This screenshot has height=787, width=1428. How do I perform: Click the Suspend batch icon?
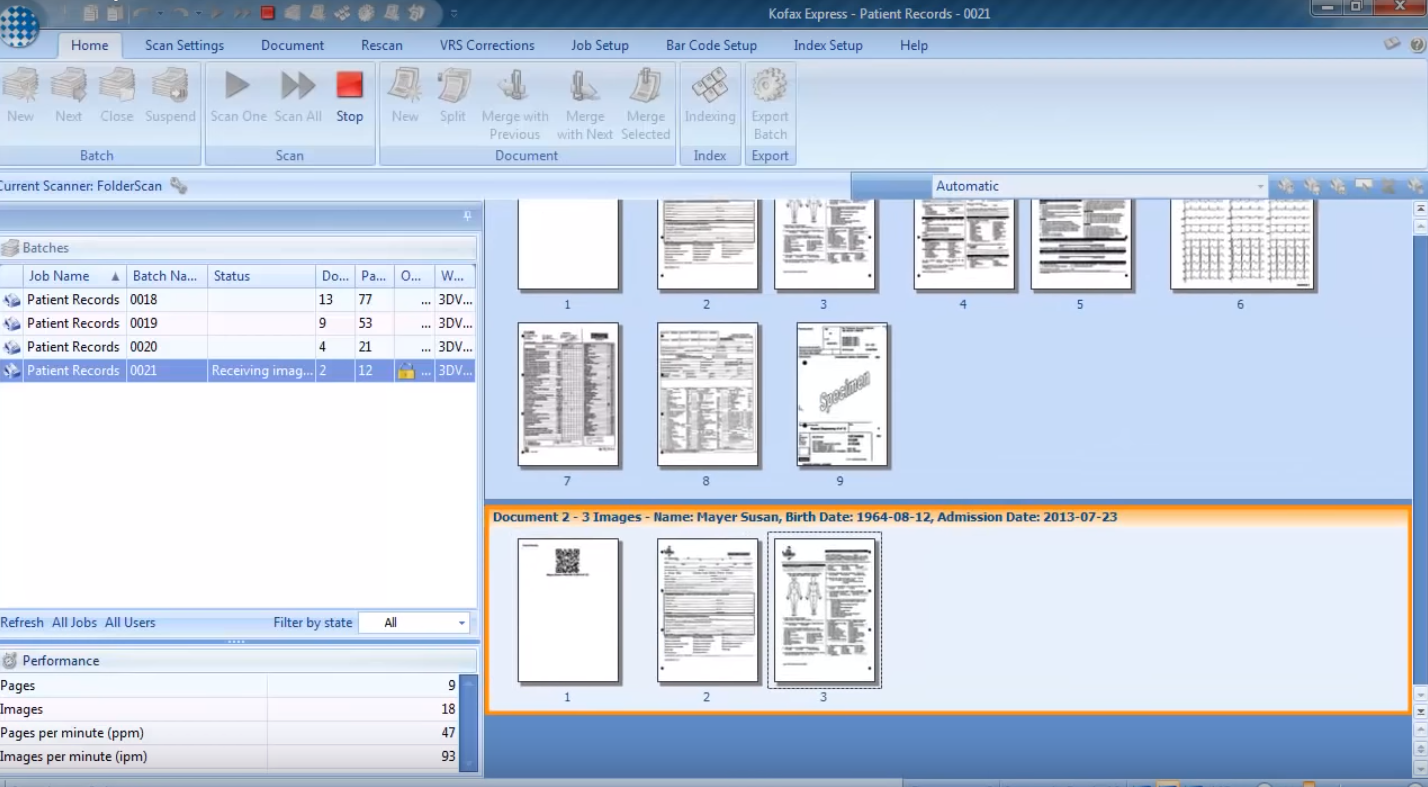(x=170, y=86)
